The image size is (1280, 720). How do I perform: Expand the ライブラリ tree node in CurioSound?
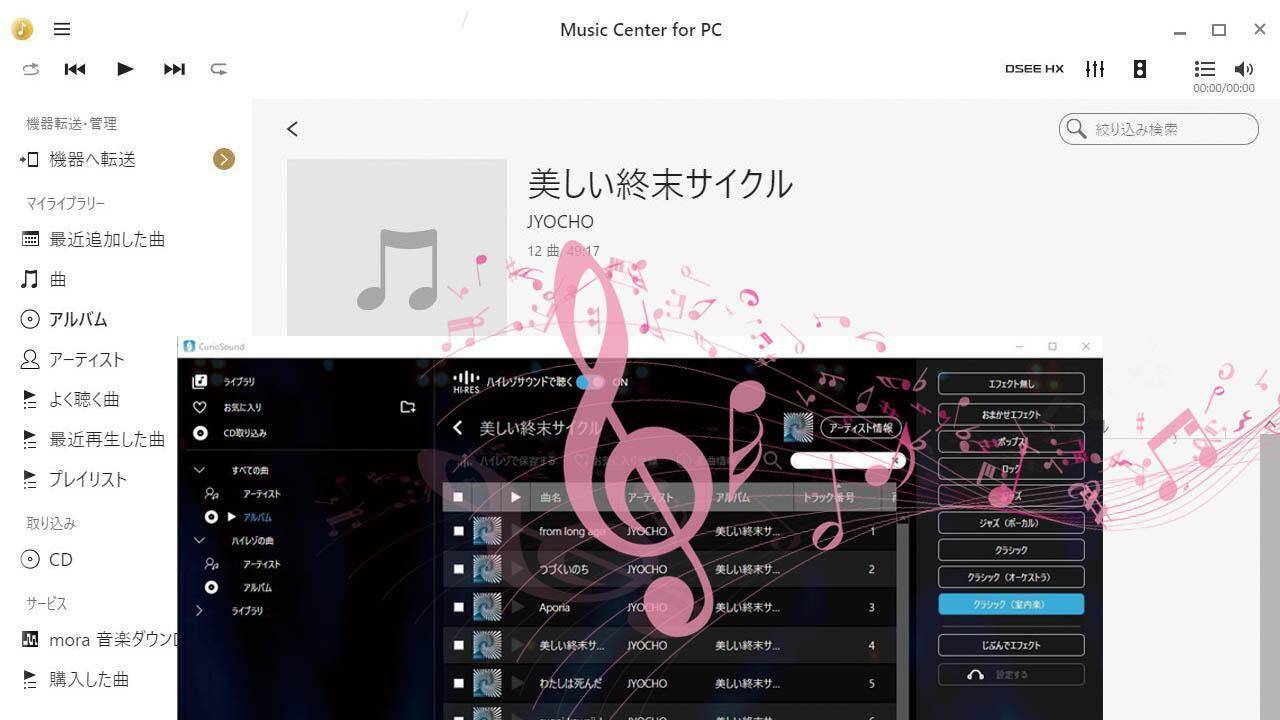pyautogui.click(x=199, y=610)
